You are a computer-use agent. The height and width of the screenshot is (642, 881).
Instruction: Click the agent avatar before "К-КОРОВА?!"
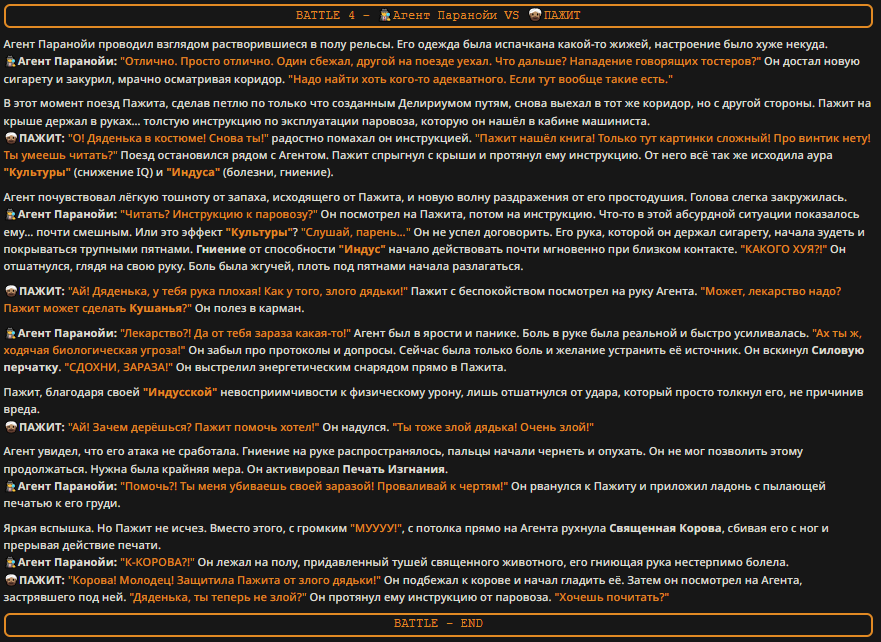pyautogui.click(x=10, y=562)
